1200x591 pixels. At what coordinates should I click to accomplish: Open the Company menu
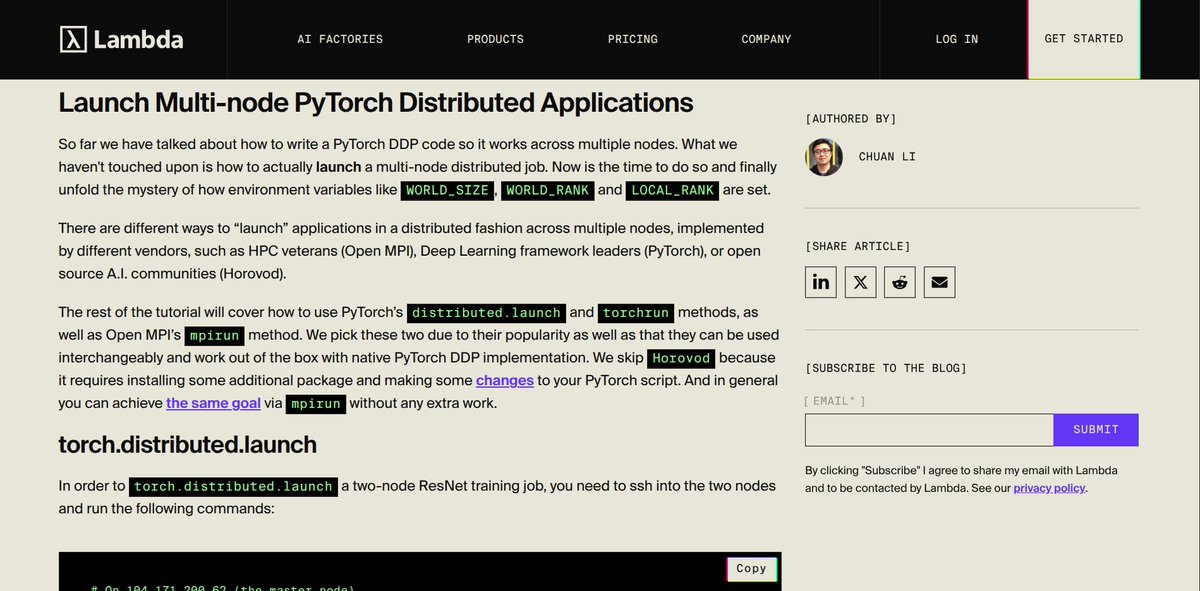(x=766, y=39)
